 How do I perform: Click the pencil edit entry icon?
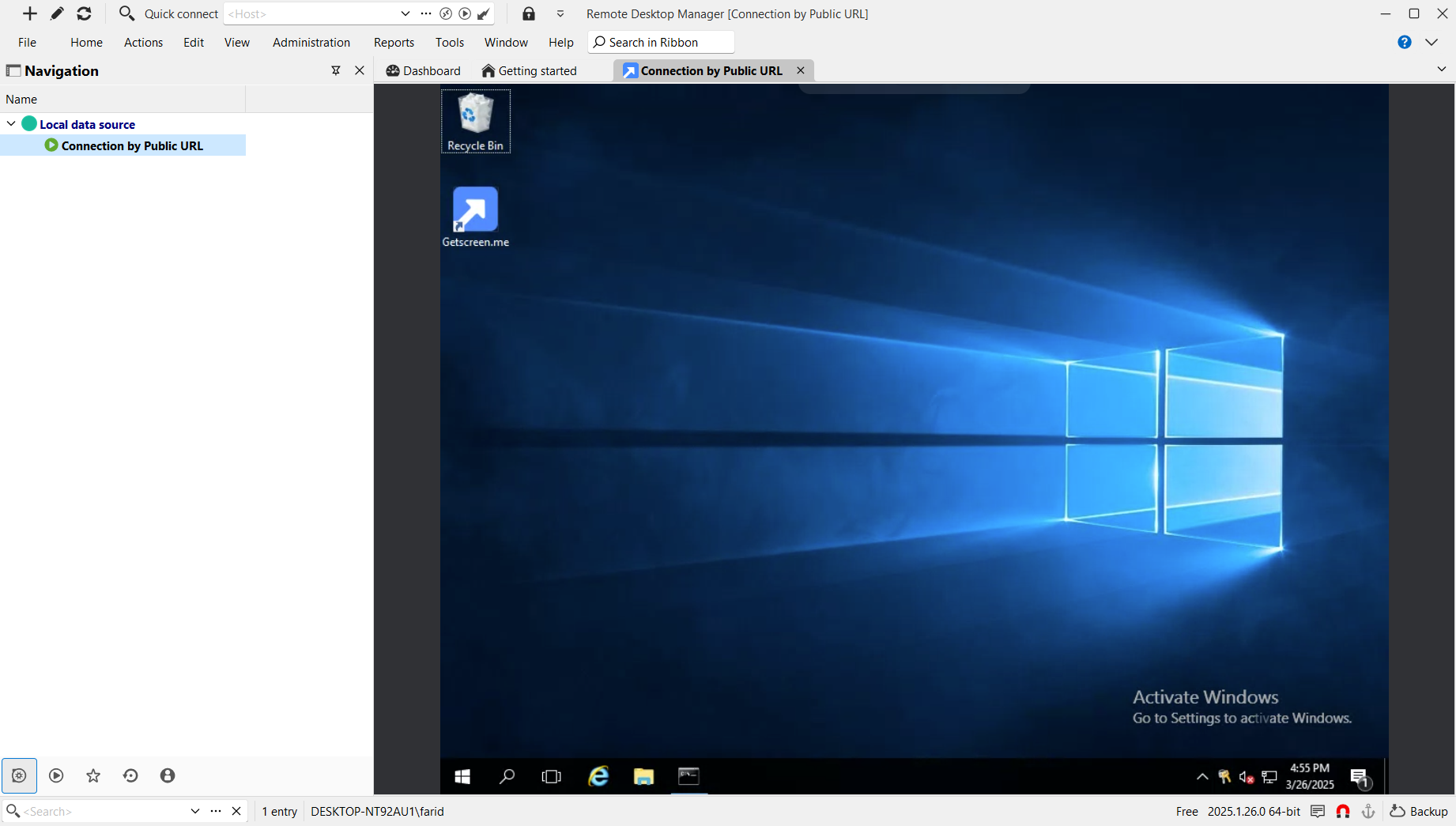(57, 13)
